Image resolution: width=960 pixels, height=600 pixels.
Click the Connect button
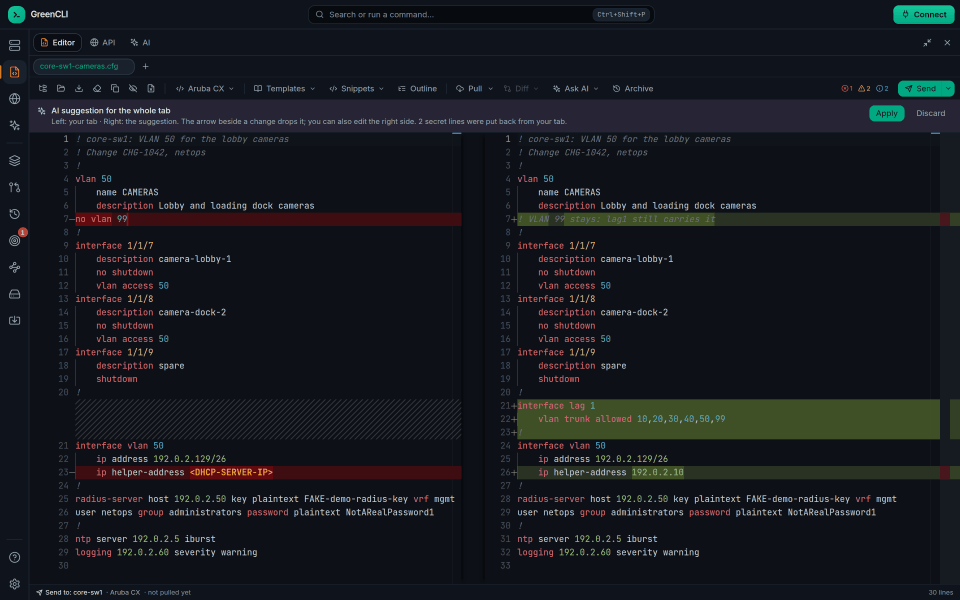(x=923, y=15)
